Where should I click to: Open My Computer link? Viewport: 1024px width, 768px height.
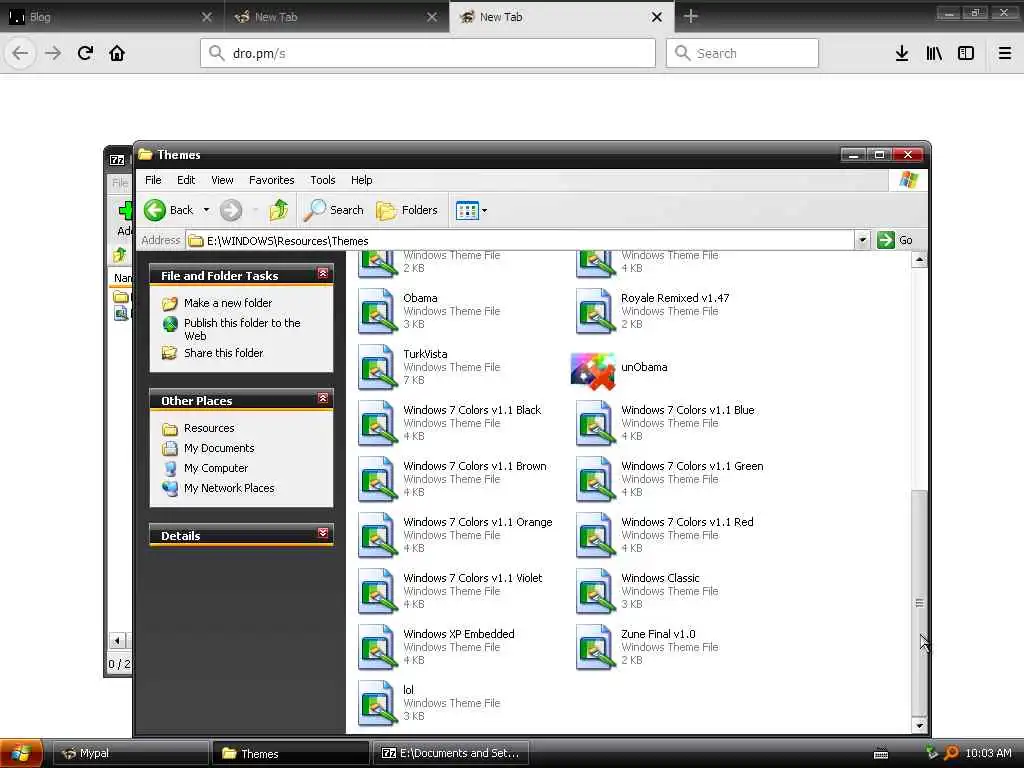[216, 468]
